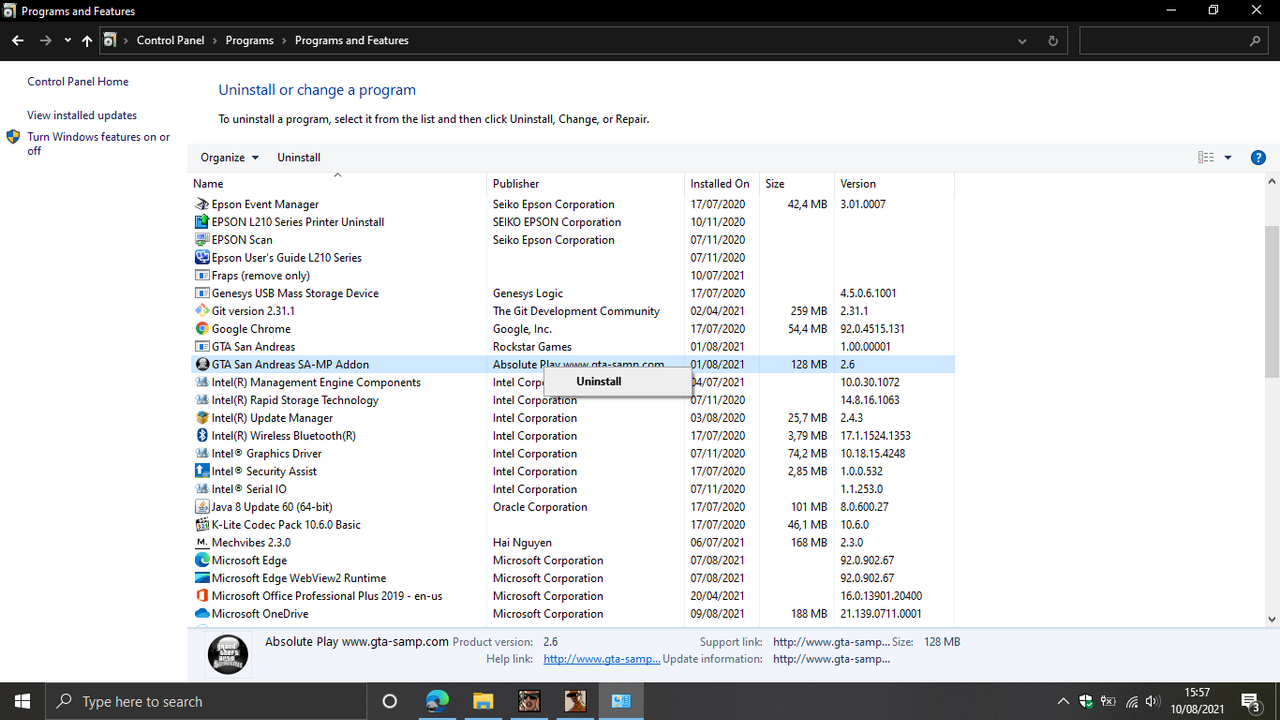Screen dimensions: 1280x720
Task: Select Intel(R) Management Engine Components row
Action: click(x=572, y=382)
